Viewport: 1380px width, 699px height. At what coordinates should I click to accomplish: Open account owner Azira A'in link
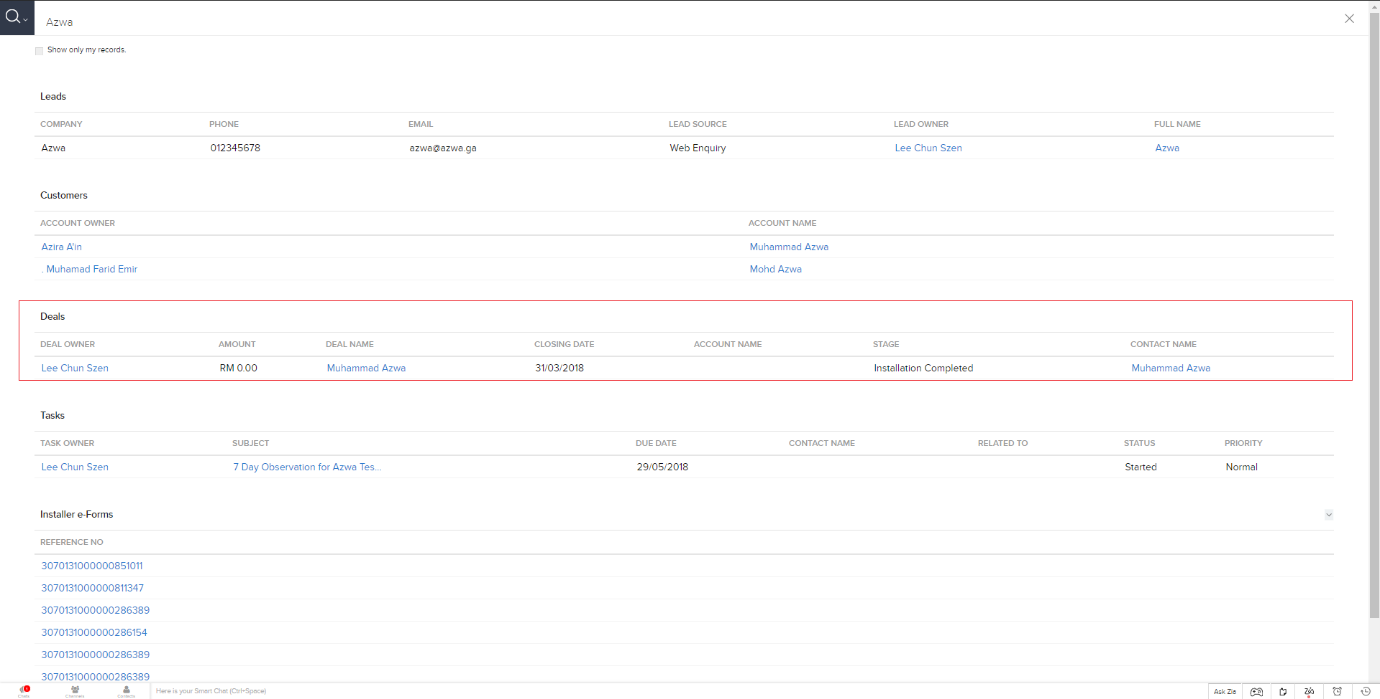click(61, 247)
